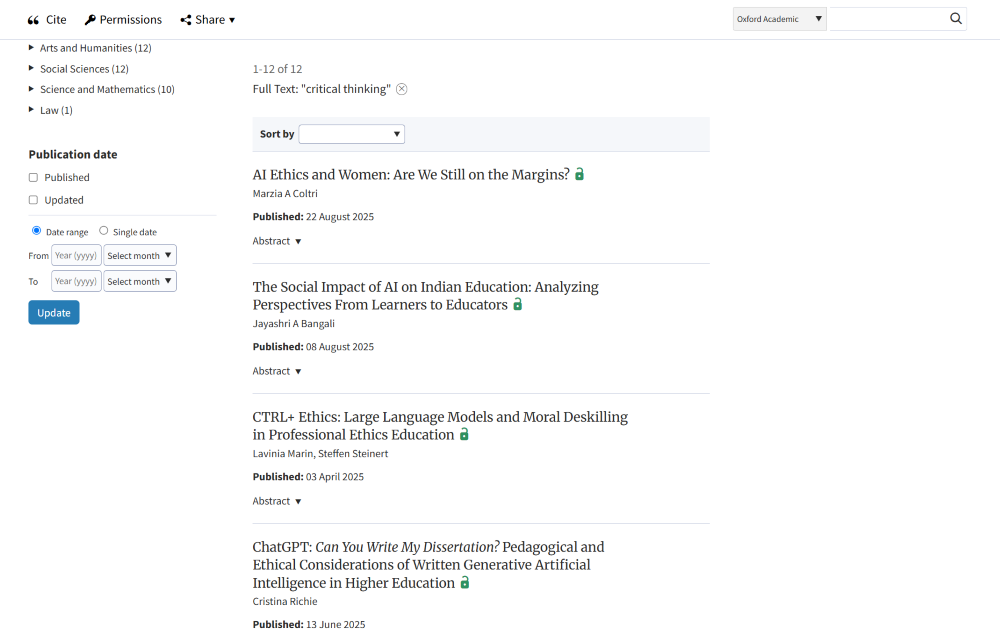This screenshot has height=634, width=1000.
Task: Open the Sort by dropdown
Action: (x=351, y=133)
